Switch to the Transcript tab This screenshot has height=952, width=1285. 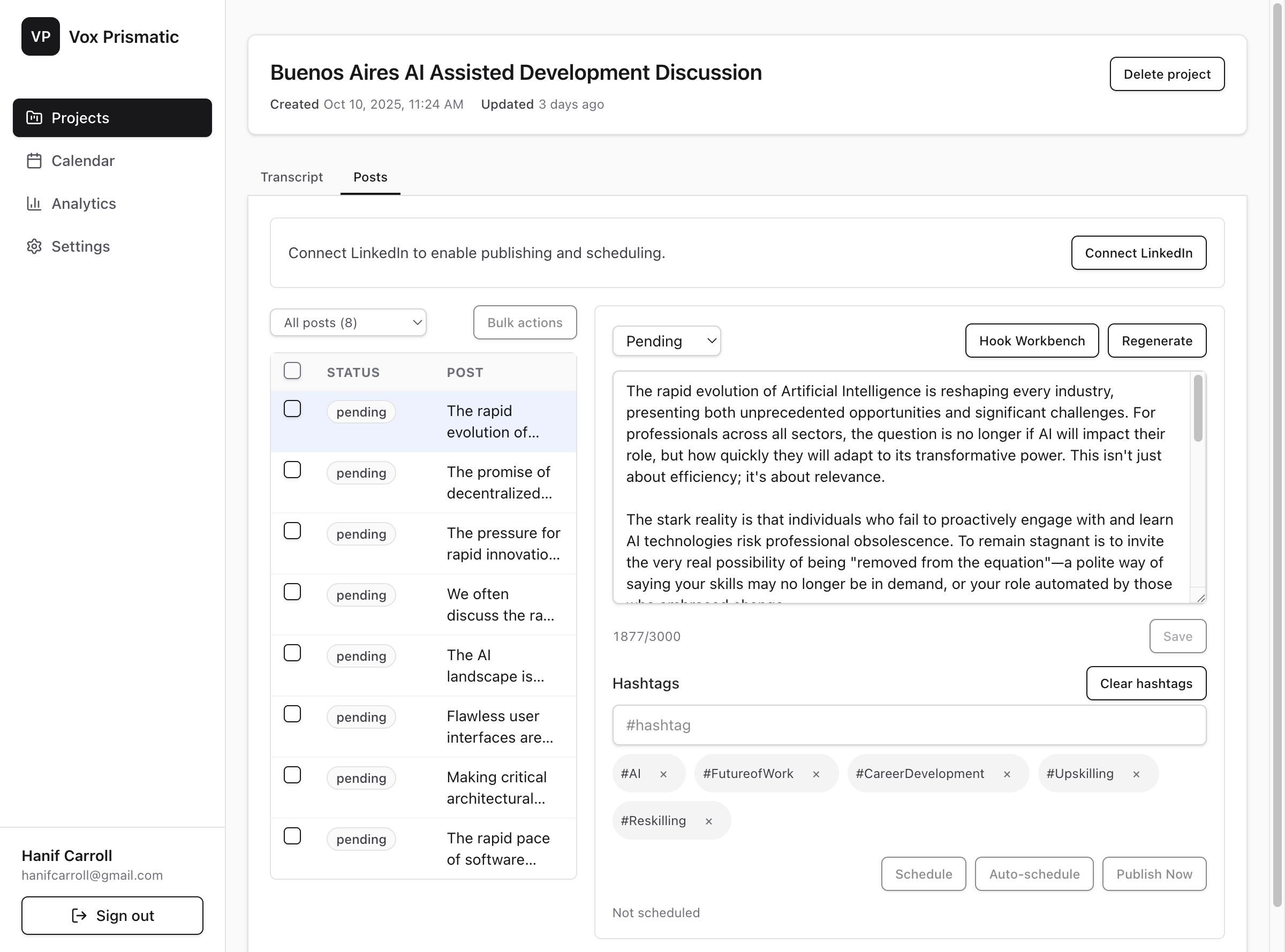coord(292,177)
